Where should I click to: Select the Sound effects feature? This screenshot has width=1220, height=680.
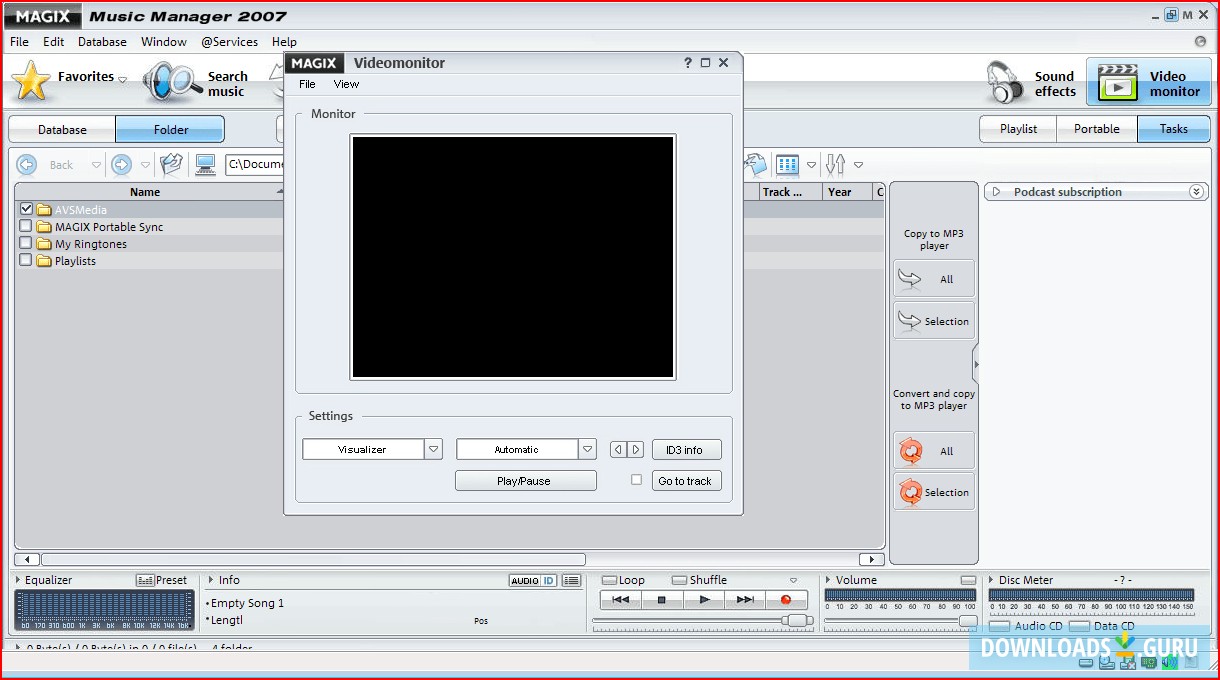point(1030,82)
